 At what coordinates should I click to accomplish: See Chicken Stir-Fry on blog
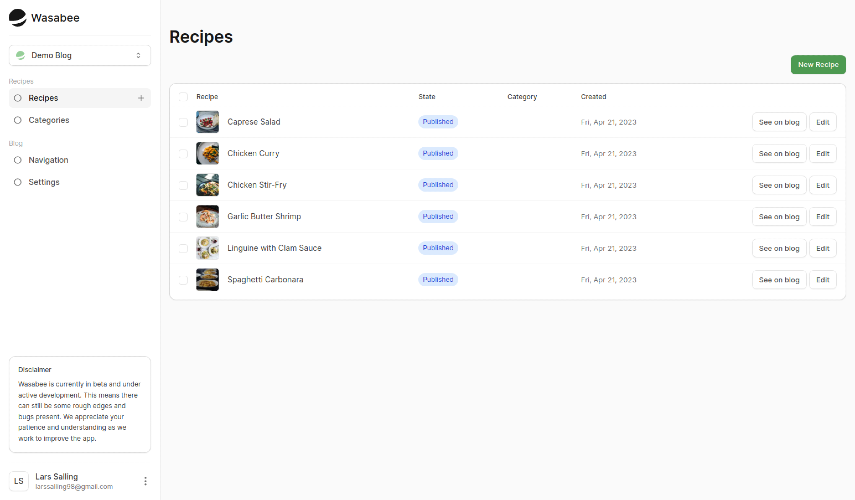(x=779, y=185)
